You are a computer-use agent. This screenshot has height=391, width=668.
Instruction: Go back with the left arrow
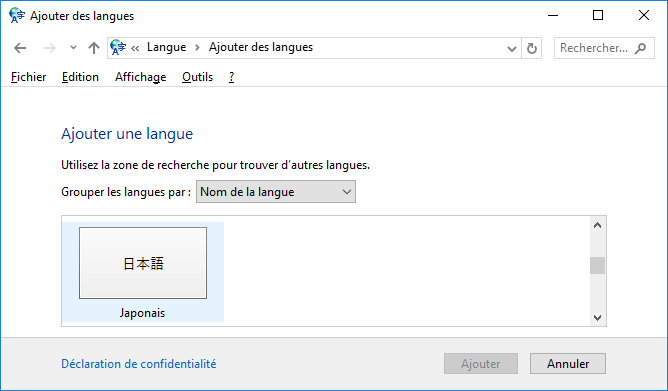click(x=20, y=48)
